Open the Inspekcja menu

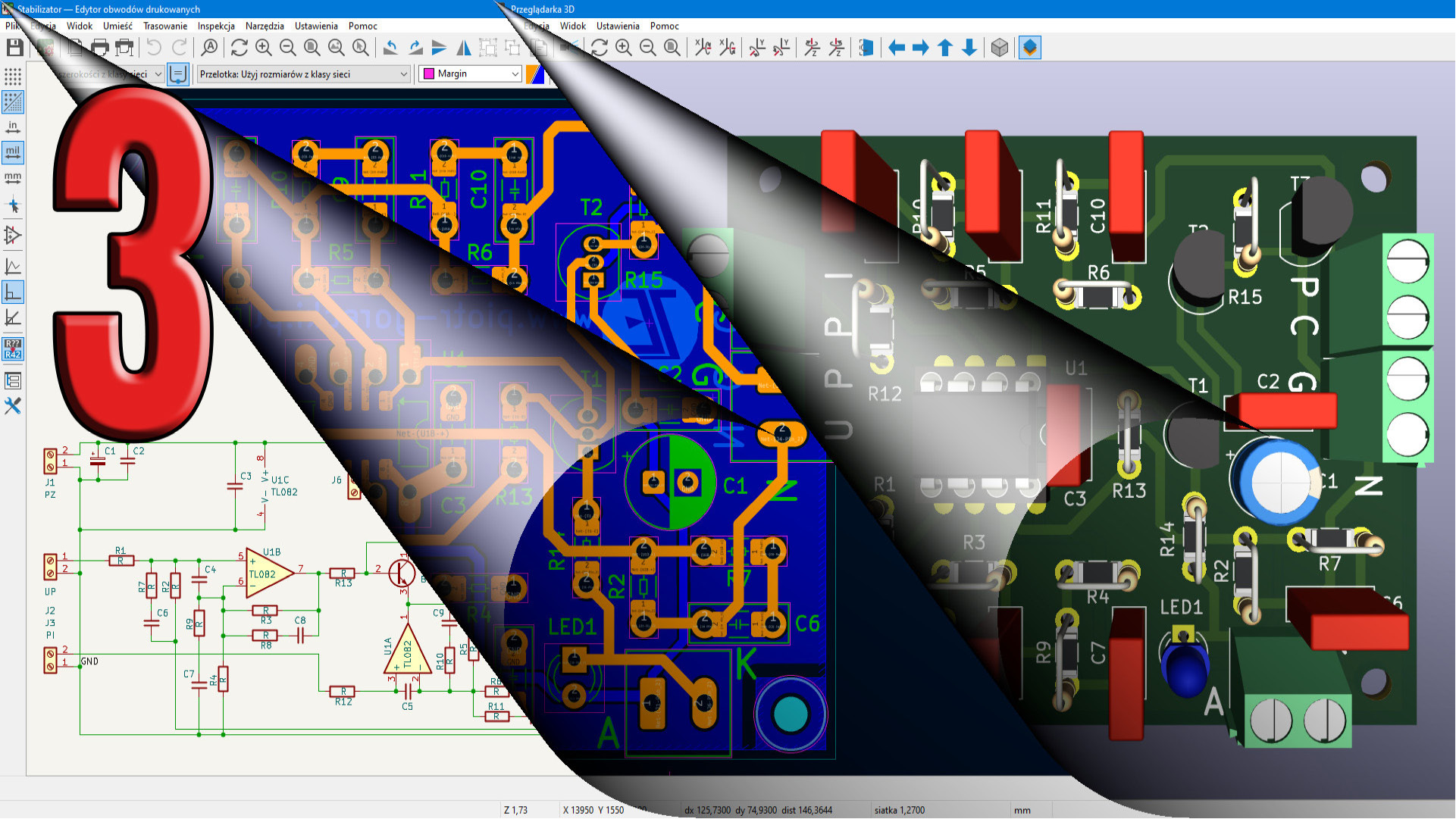tap(216, 26)
